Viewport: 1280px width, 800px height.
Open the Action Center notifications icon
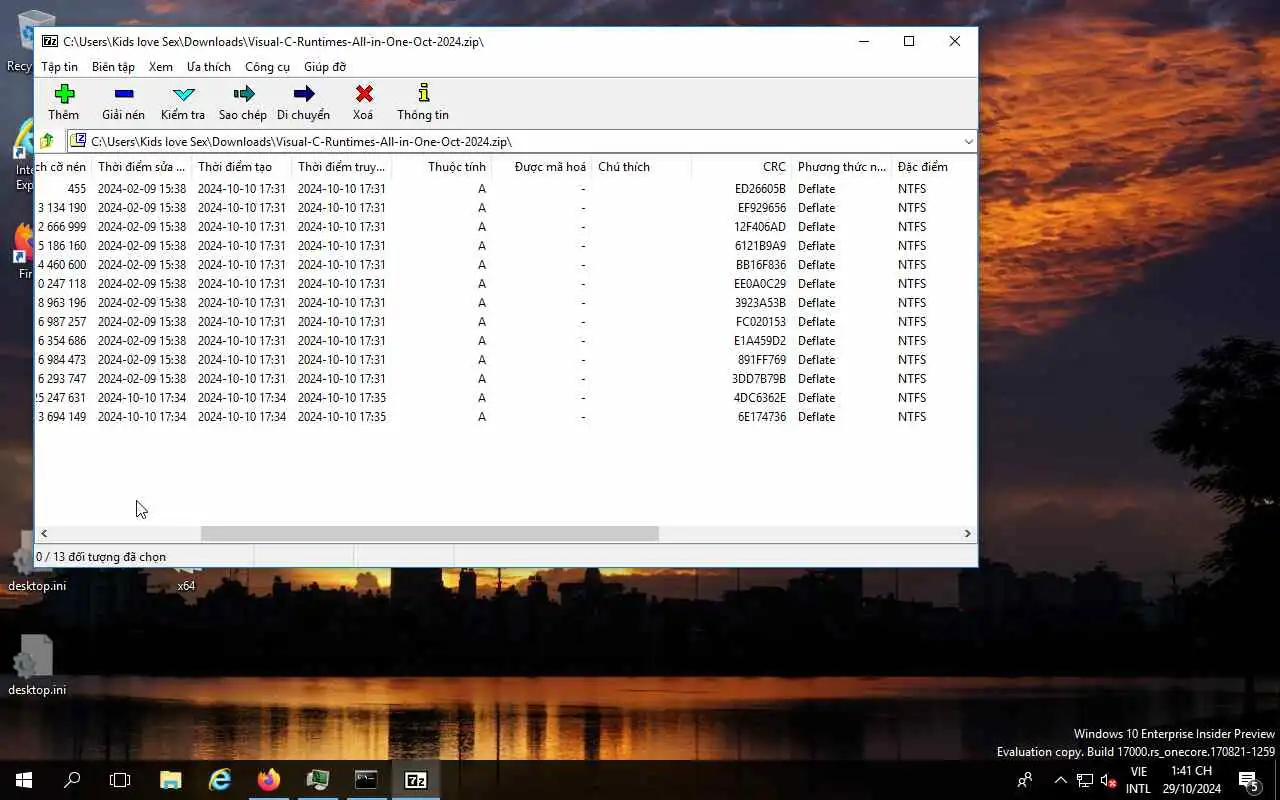[x=1248, y=780]
